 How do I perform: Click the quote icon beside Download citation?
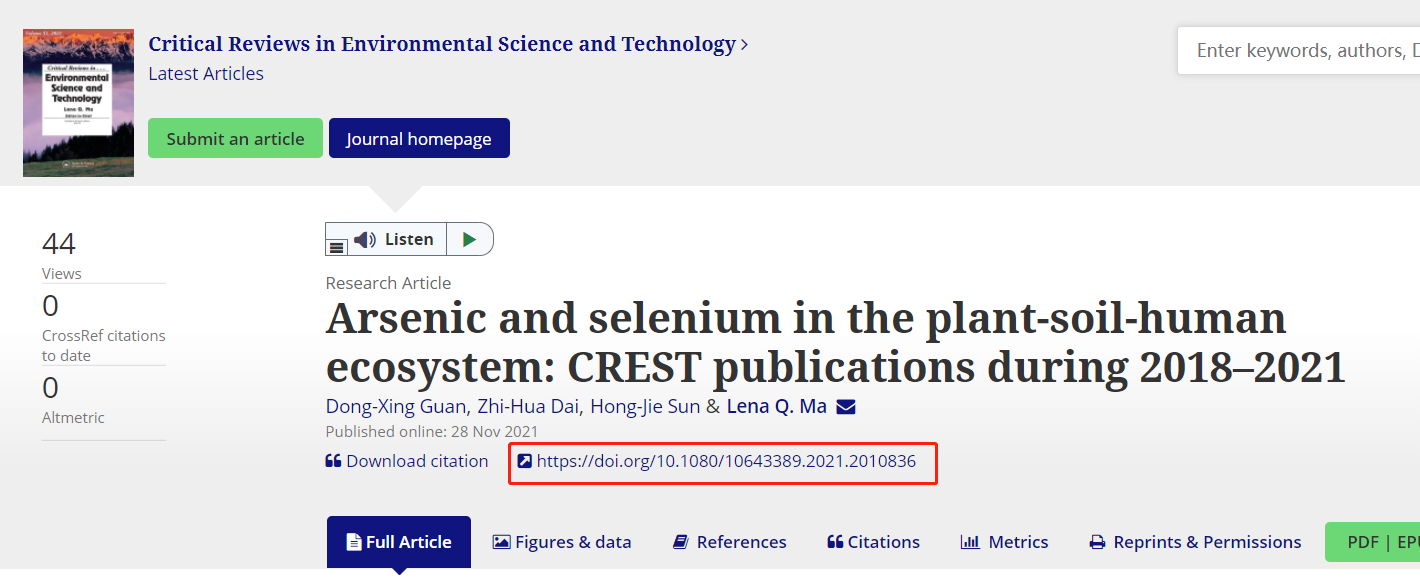[x=333, y=462]
